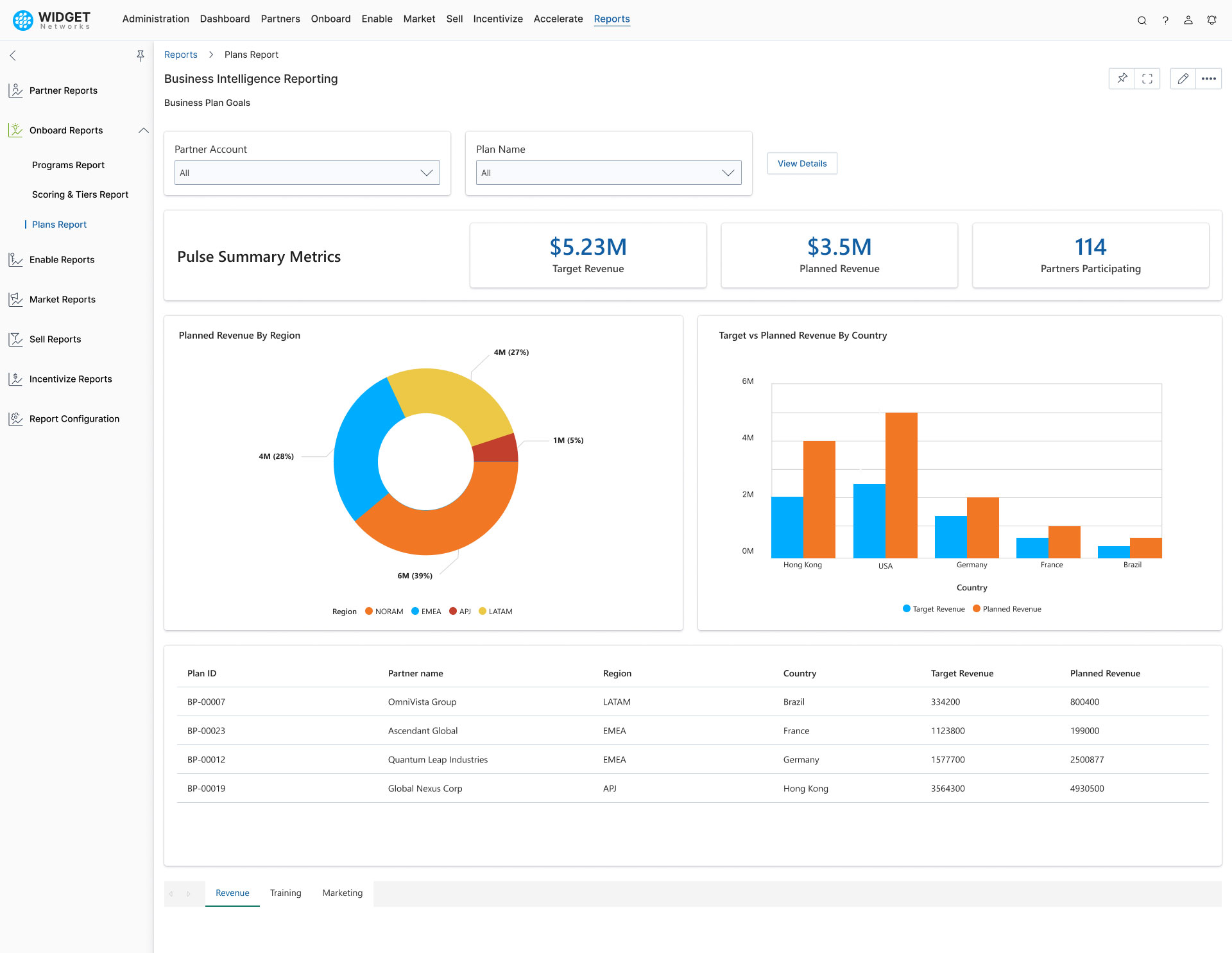The width and height of the screenshot is (1232, 953).
Task: Open the search icon
Action: (x=1142, y=20)
